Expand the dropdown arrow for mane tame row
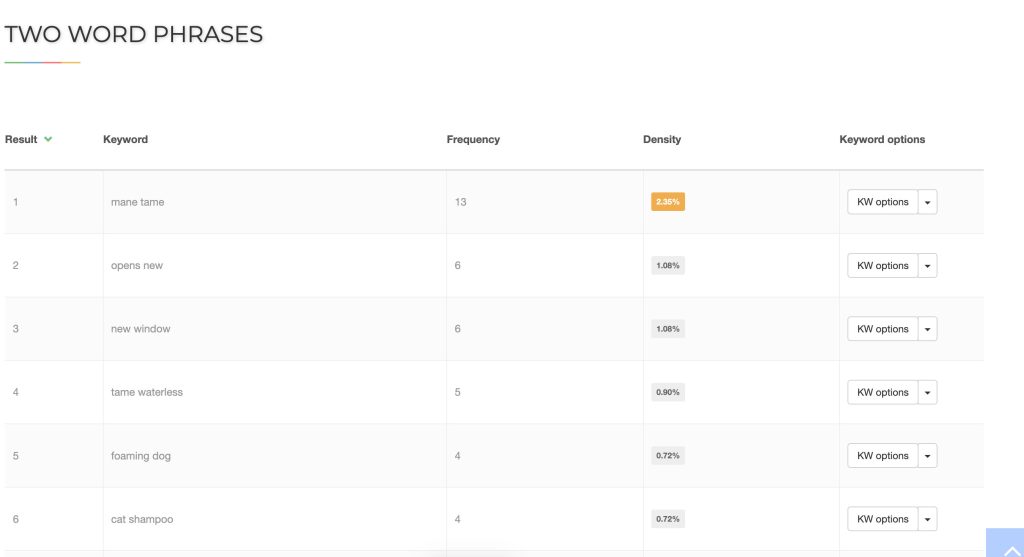This screenshot has height=557, width=1024. pos(928,202)
